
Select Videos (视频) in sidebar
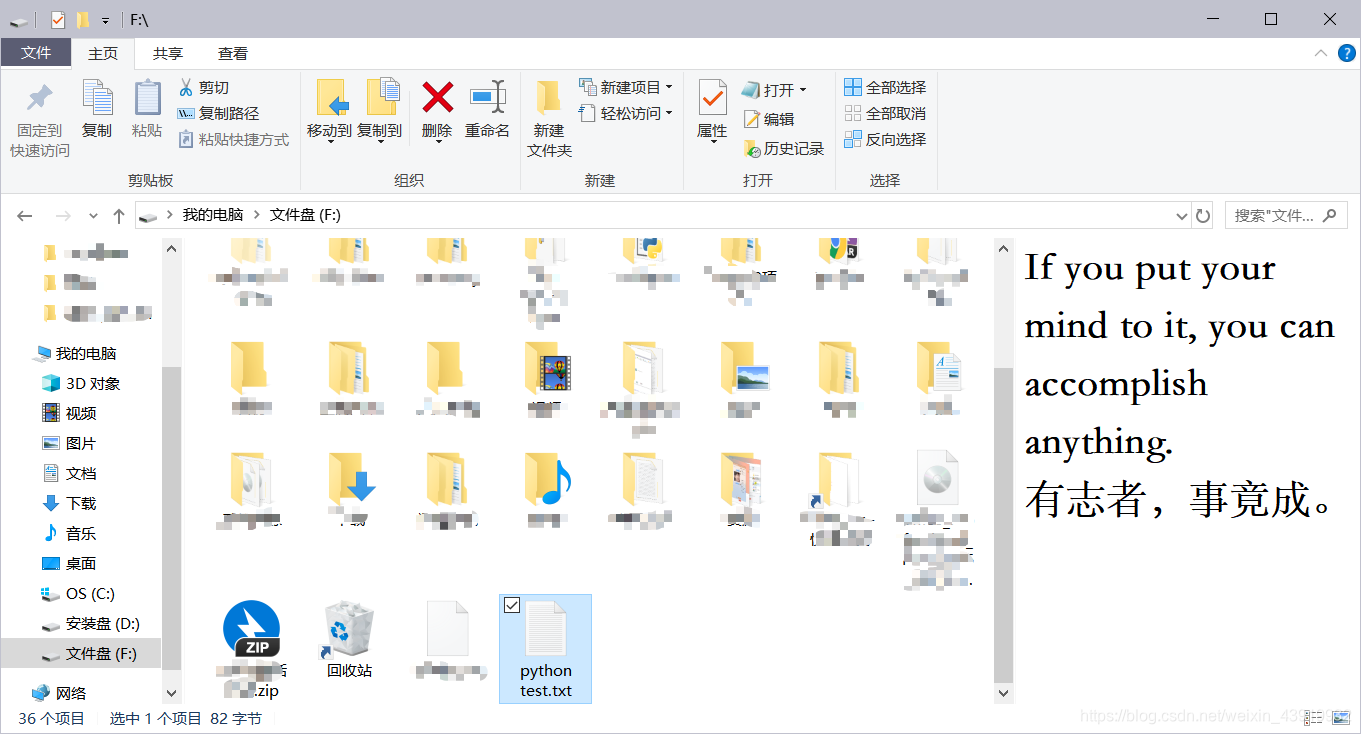70,414
